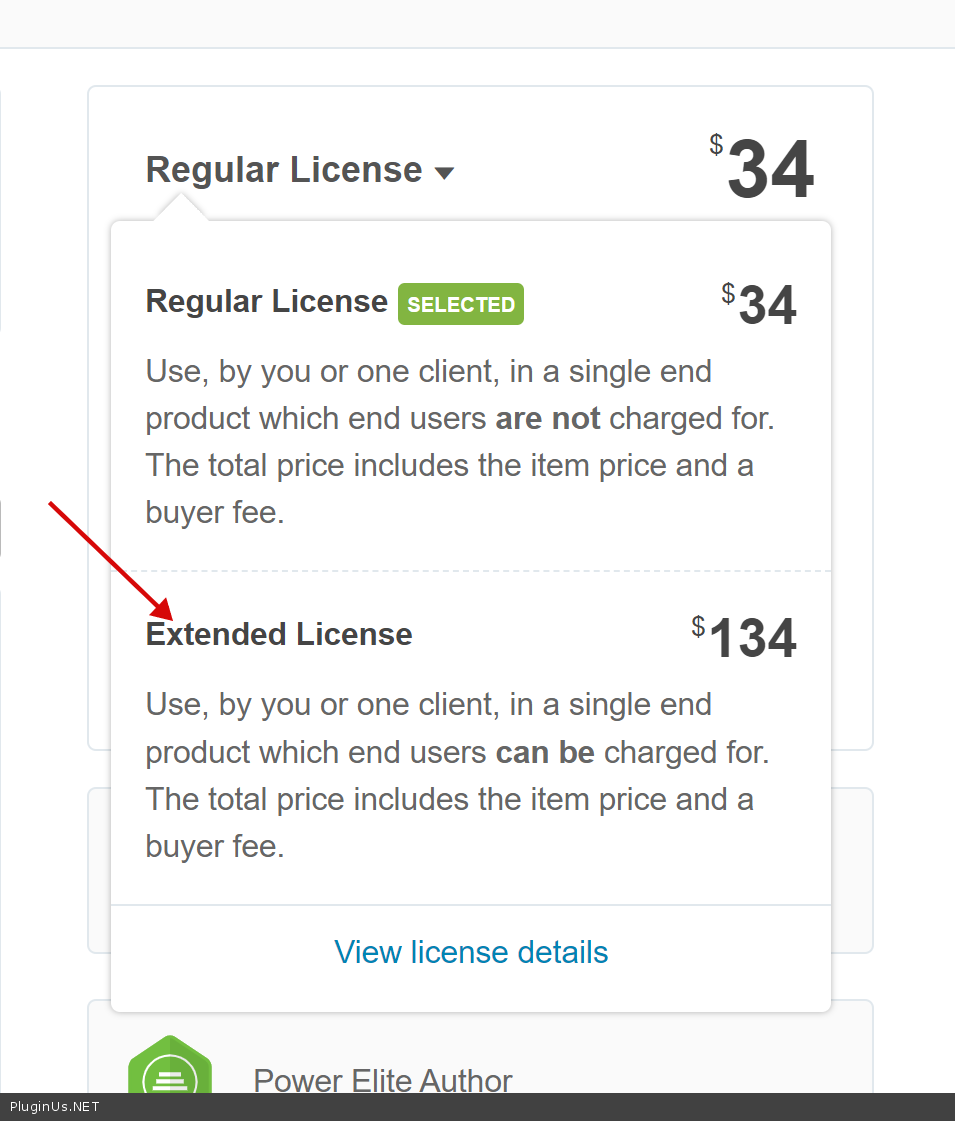Click the caret arrow beside Regular License heading
The width and height of the screenshot is (955, 1121).
pos(445,173)
